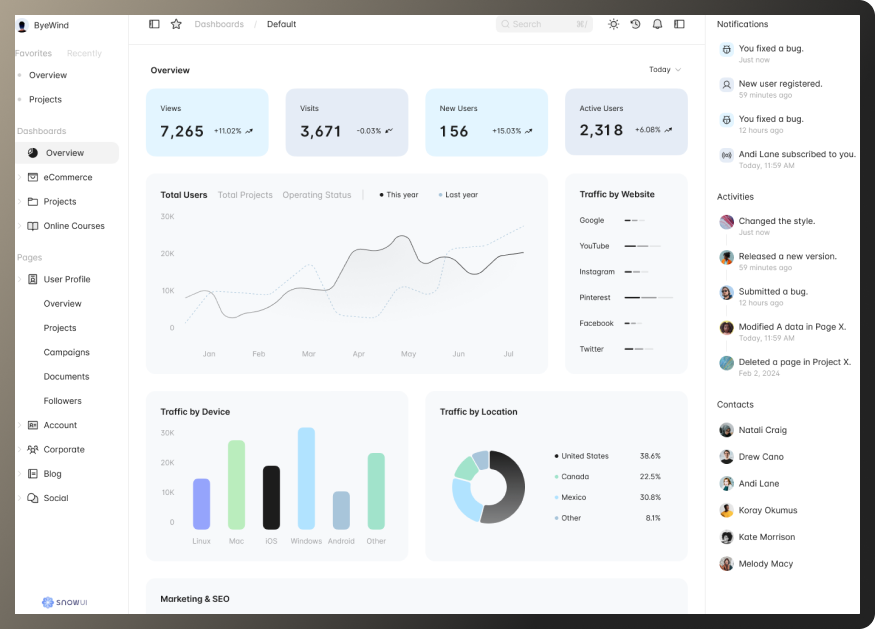Switch theme with the sun icon

(613, 24)
